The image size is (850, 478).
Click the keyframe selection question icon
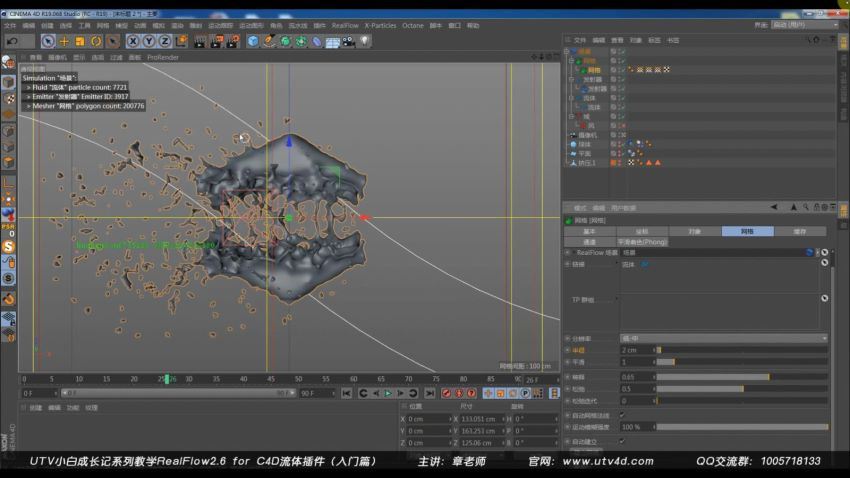pyautogui.click(x=471, y=393)
